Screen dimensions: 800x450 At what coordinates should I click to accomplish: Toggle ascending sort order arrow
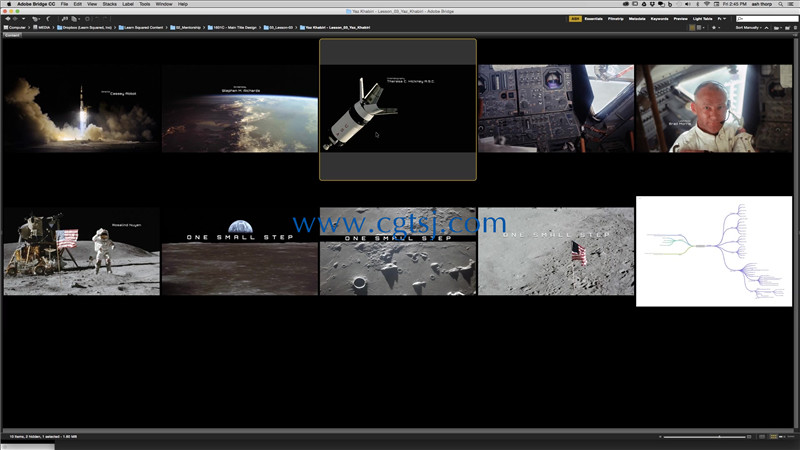pos(766,28)
